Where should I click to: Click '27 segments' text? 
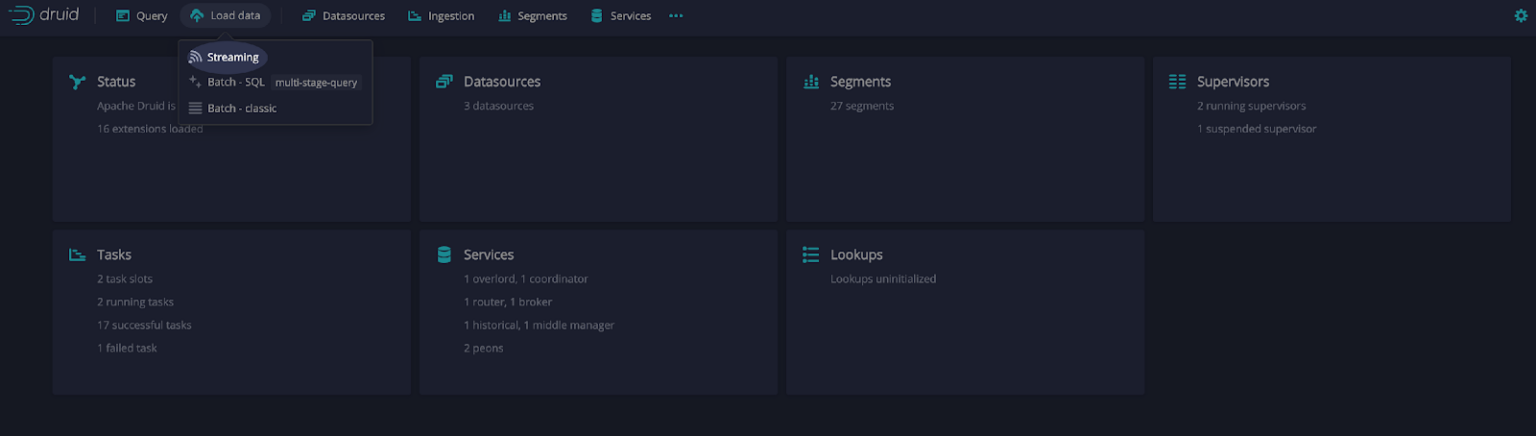tap(862, 106)
